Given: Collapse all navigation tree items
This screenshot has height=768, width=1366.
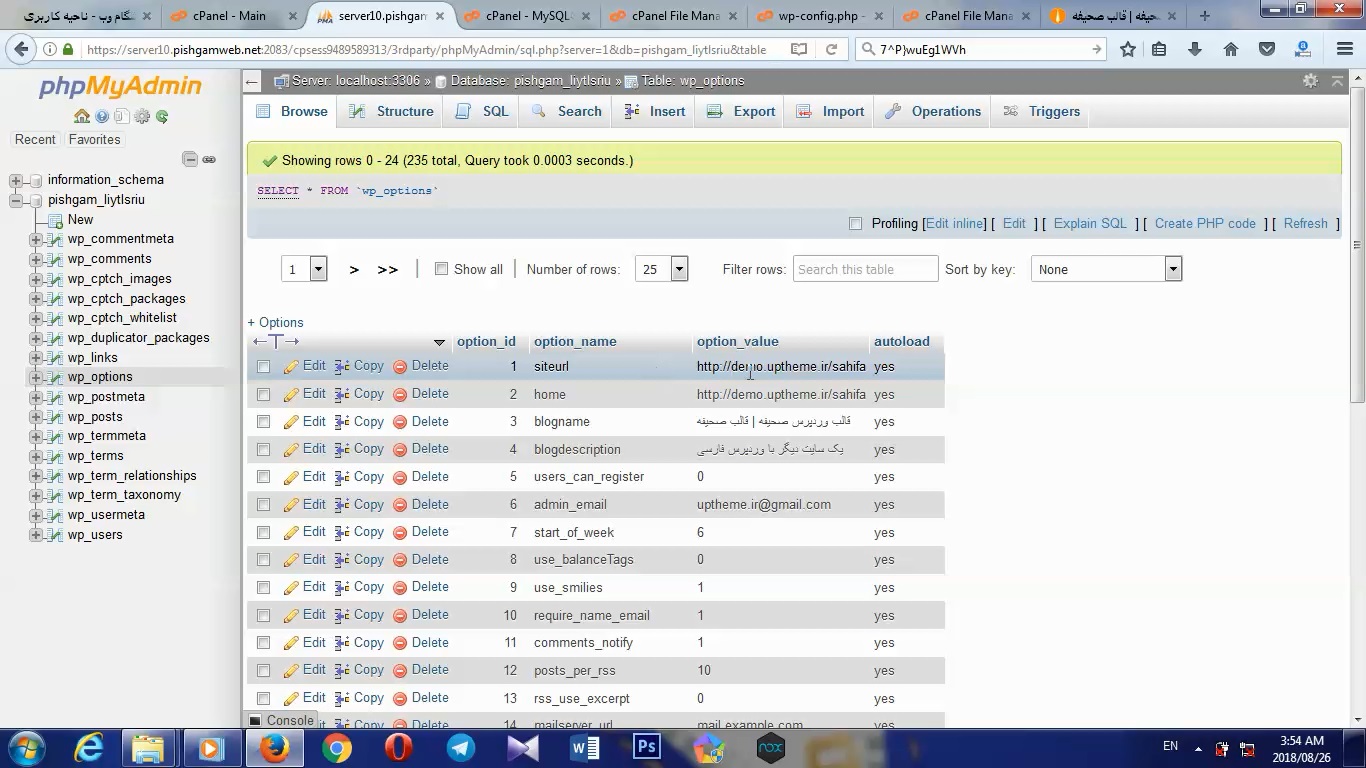Looking at the screenshot, I should [x=190, y=159].
